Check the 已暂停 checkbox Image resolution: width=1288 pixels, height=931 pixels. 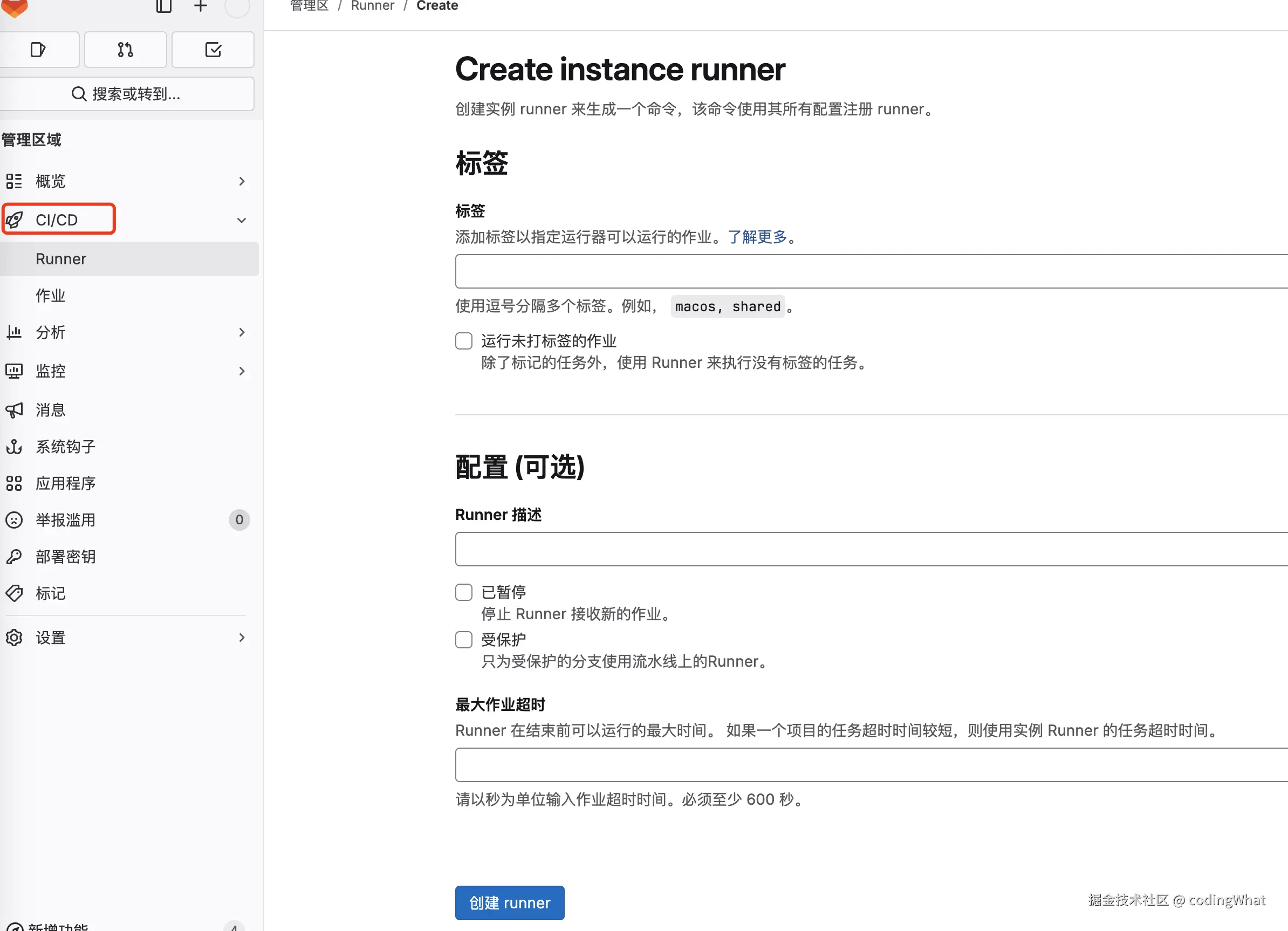[x=464, y=592]
